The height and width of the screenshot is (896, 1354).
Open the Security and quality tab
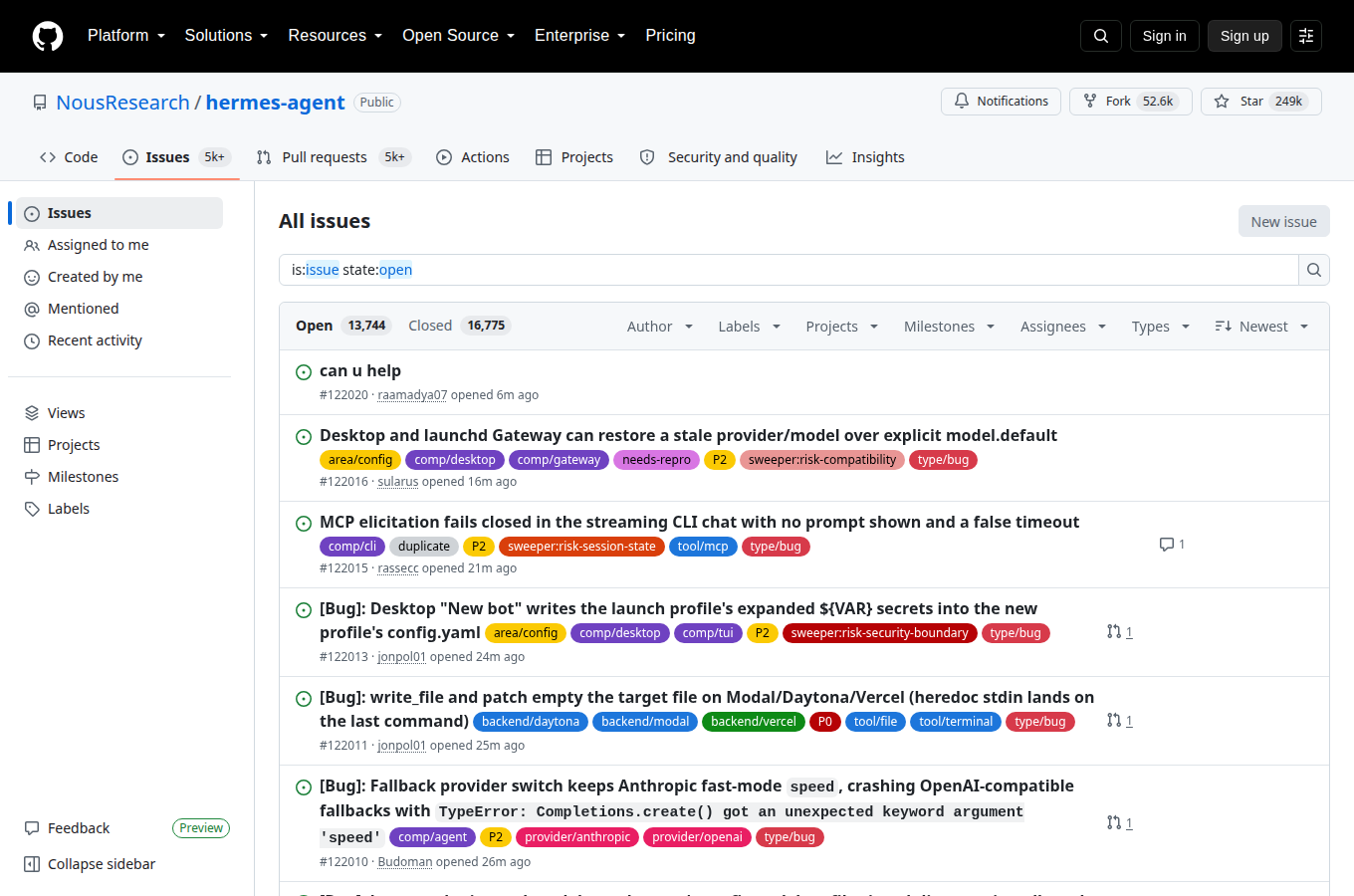pos(719,157)
